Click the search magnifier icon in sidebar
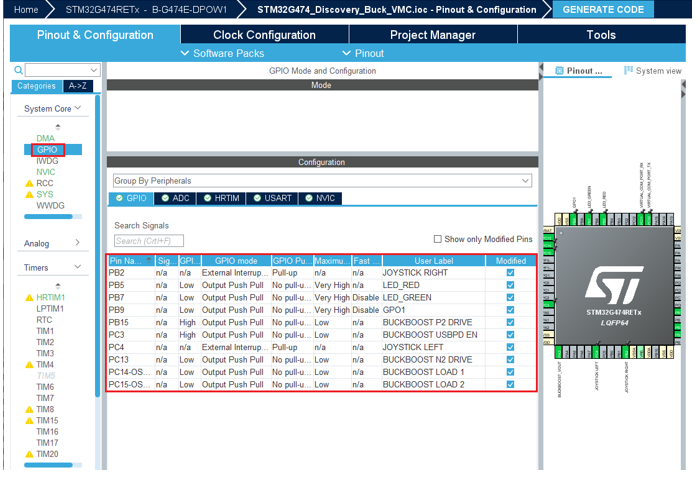The image size is (698, 480). pos(18,70)
